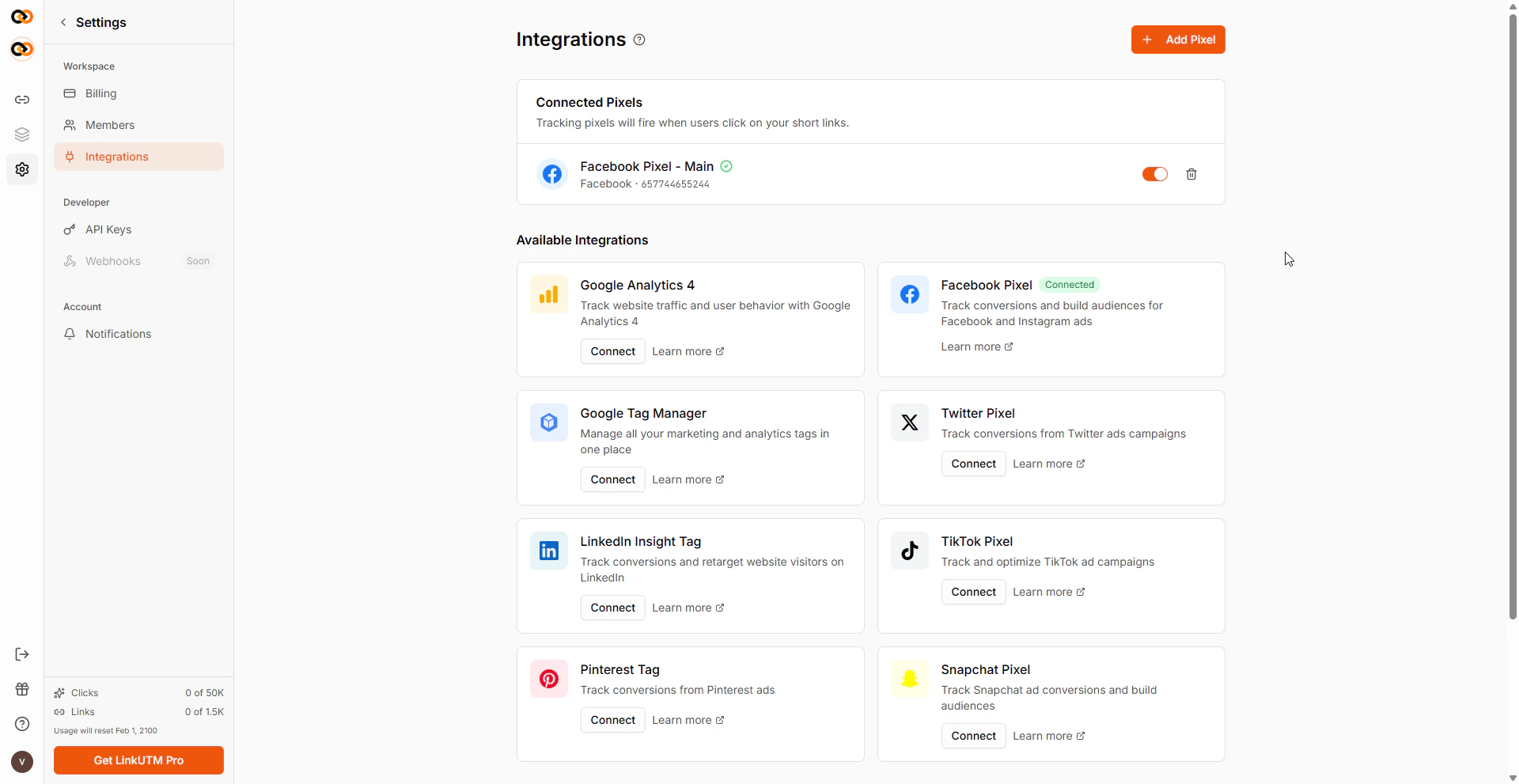Delete the Facebook Pixel - Main pixel
Image resolution: width=1519 pixels, height=784 pixels.
click(x=1191, y=174)
